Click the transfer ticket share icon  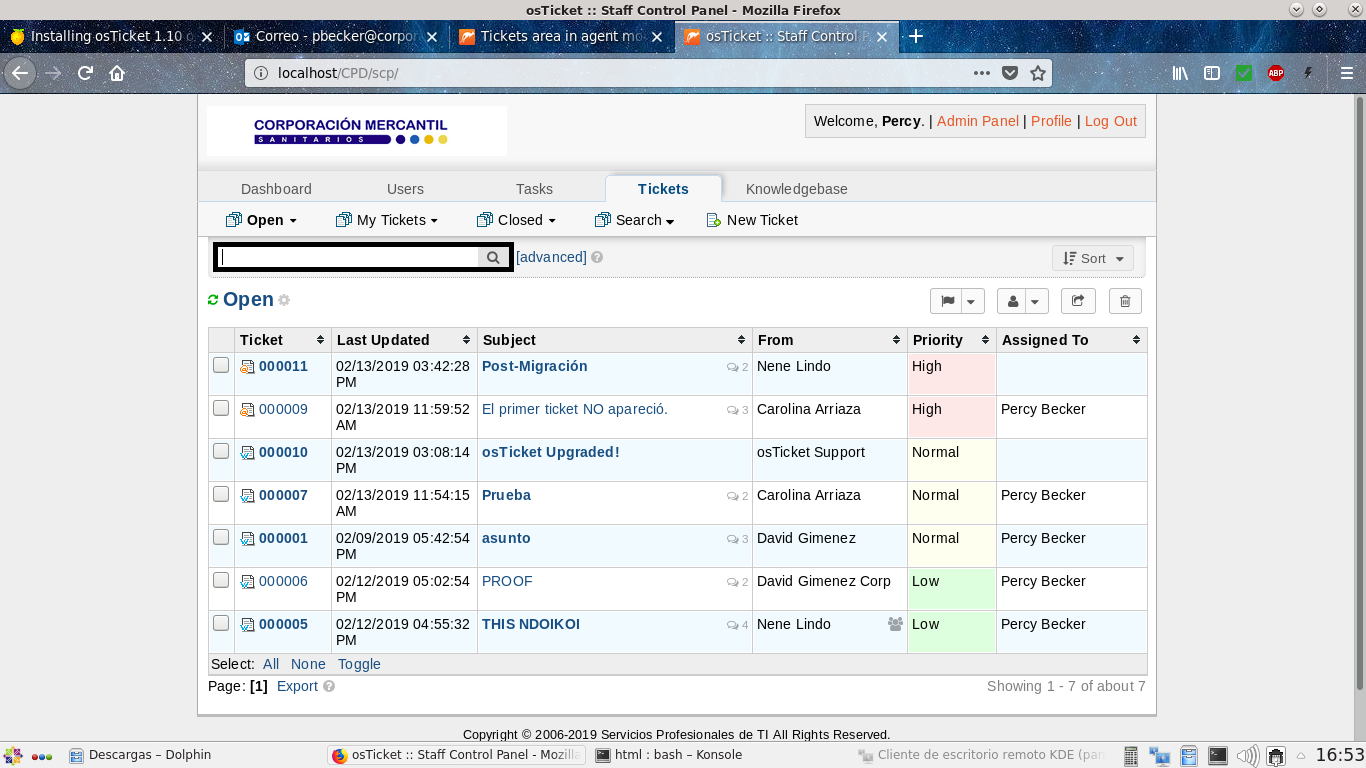[x=1078, y=301]
